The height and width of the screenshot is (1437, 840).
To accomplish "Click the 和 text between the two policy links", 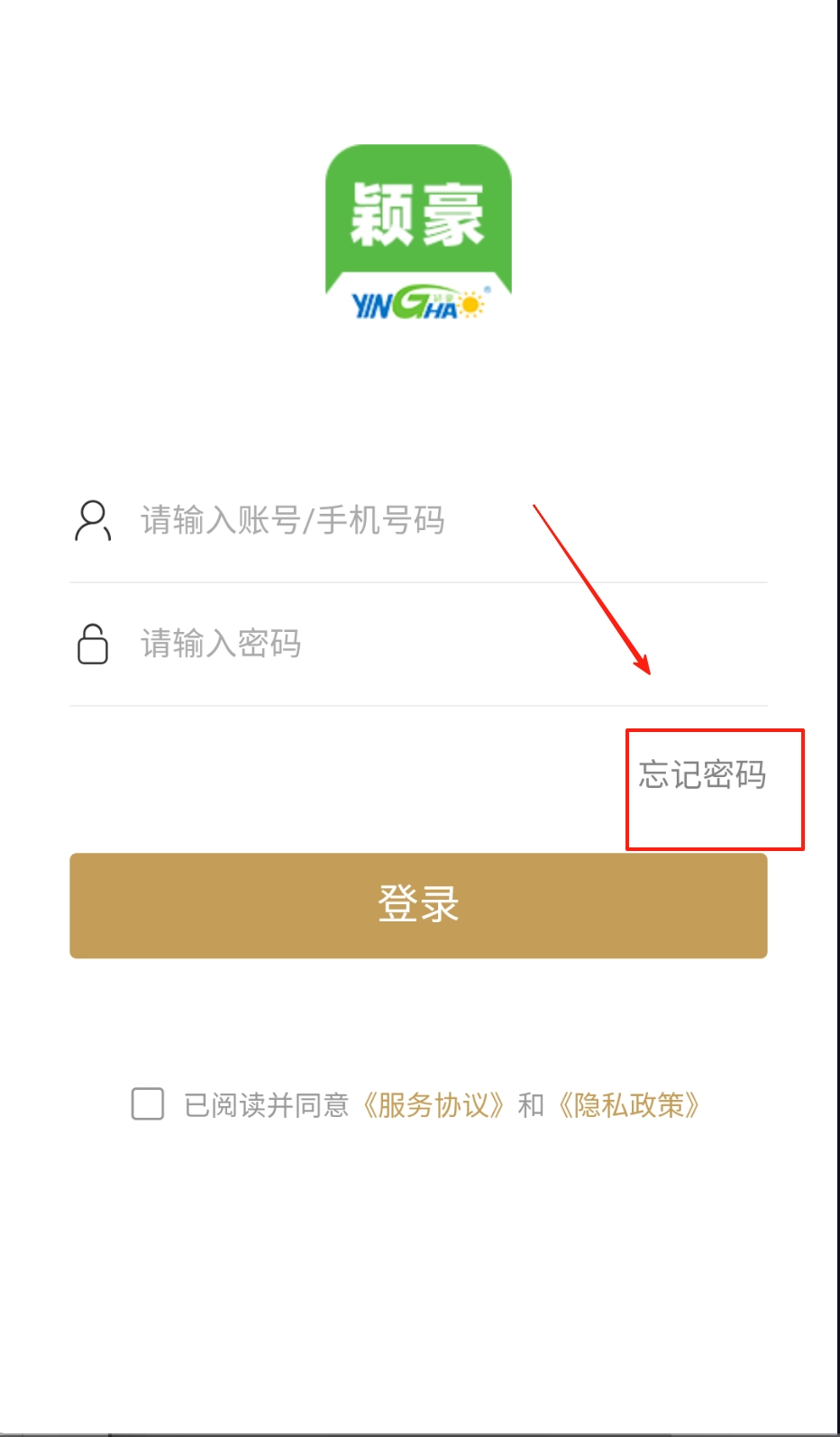I will (x=531, y=1105).
